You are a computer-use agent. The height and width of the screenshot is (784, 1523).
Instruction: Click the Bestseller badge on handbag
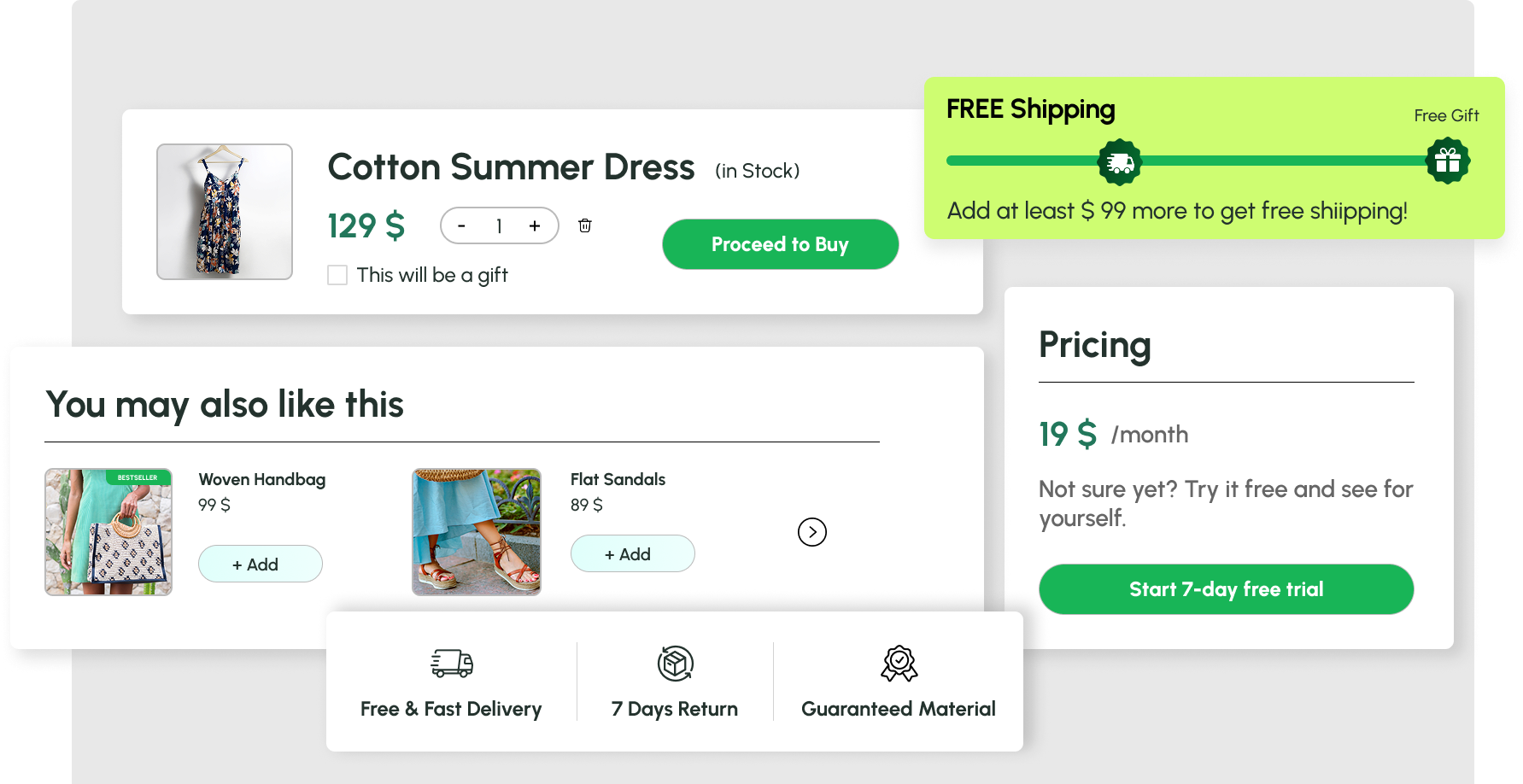(138, 477)
